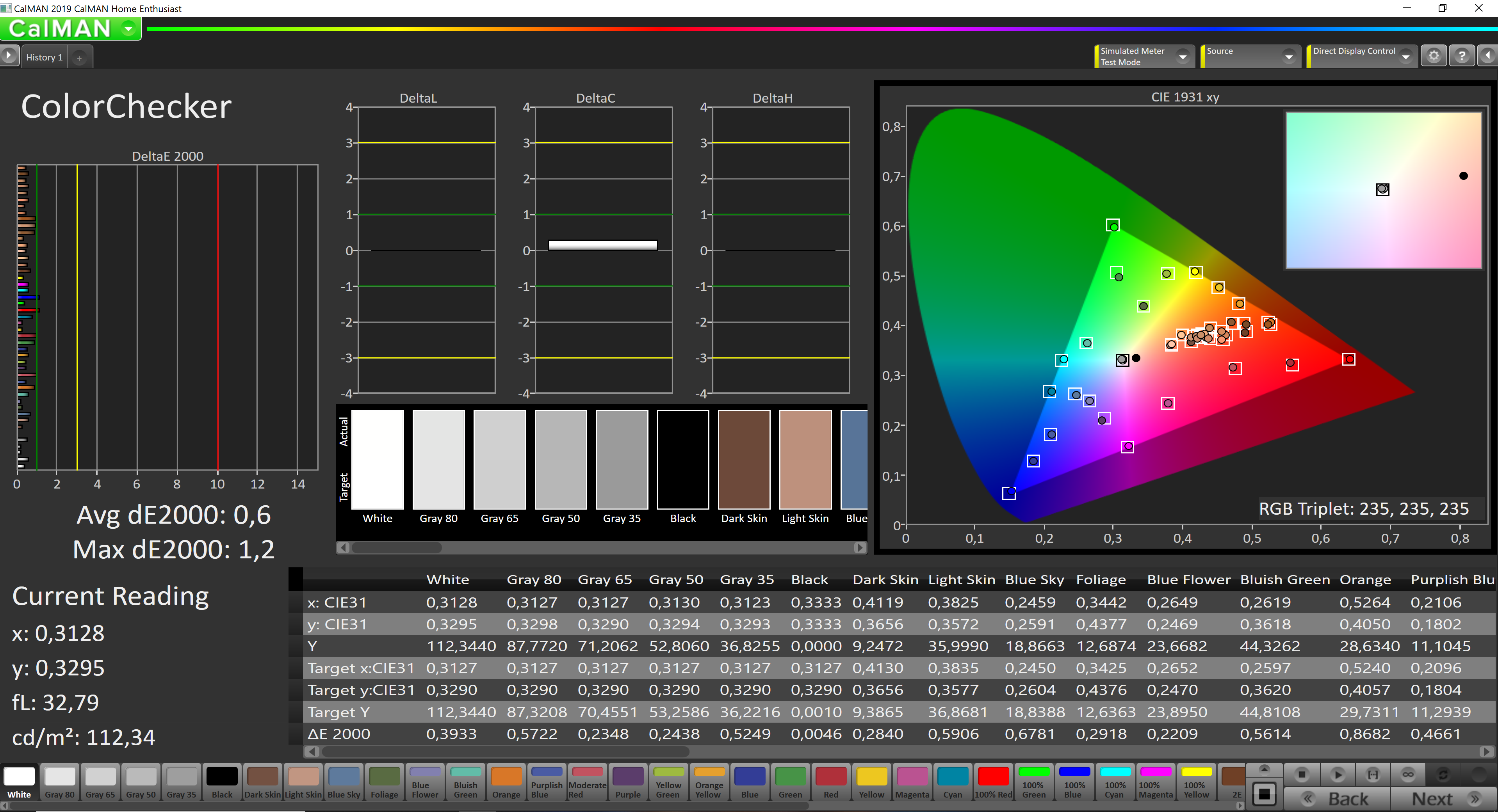
Task: Collapse the right side panel arrow
Action: (x=1487, y=56)
